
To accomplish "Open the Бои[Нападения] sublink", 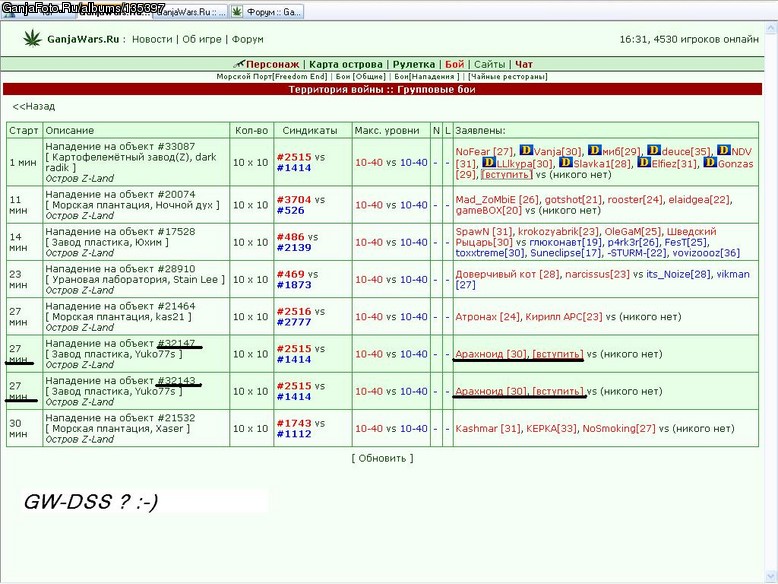I will (x=427, y=76).
